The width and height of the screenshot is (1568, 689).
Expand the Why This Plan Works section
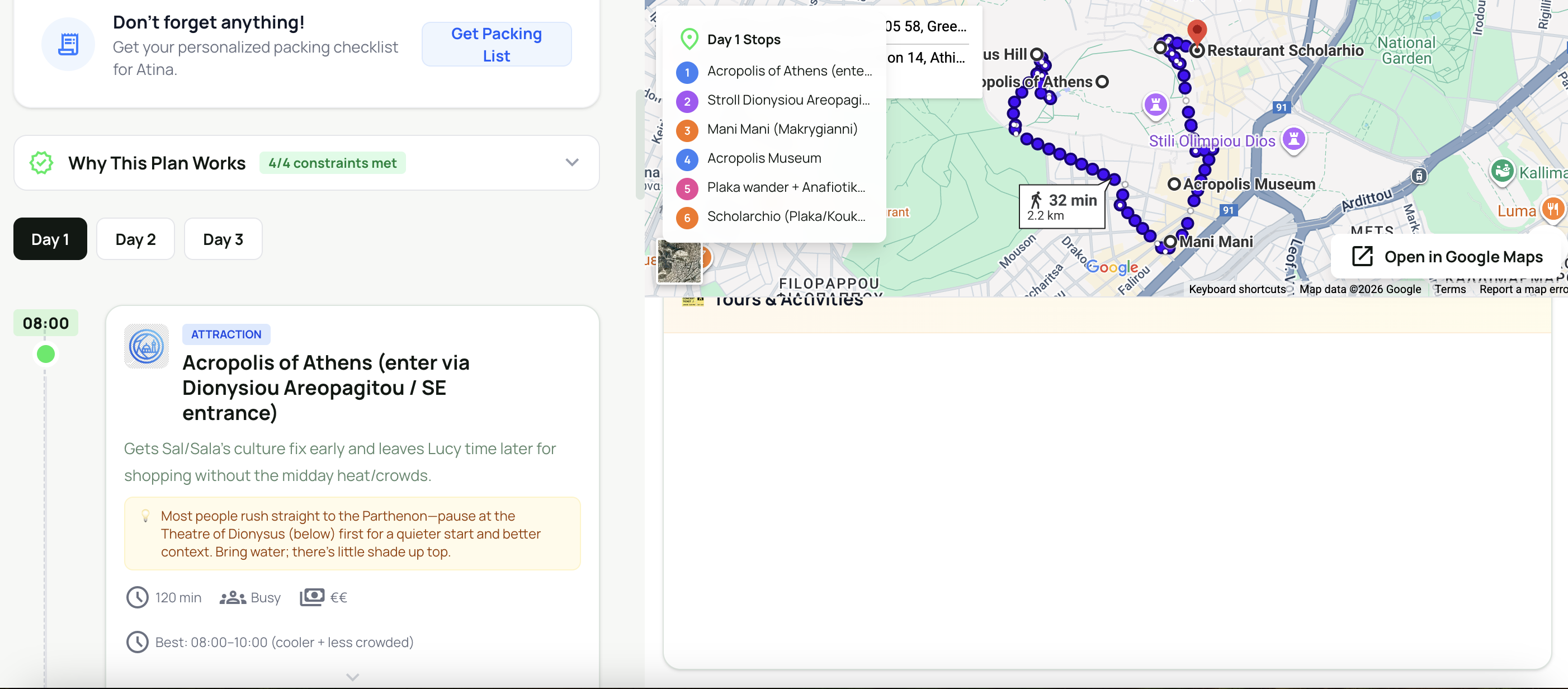(x=572, y=163)
